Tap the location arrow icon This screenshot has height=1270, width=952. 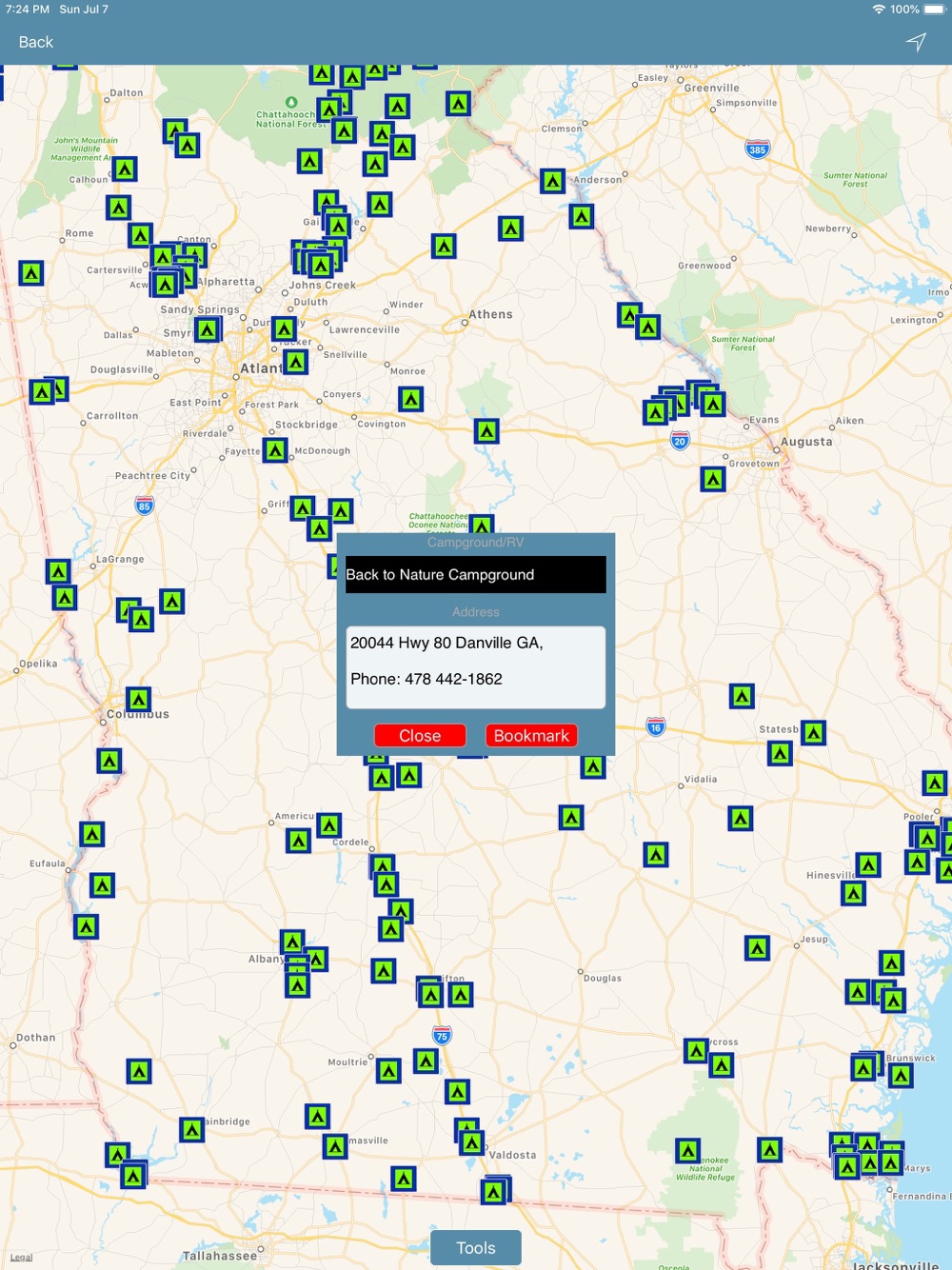click(x=916, y=42)
